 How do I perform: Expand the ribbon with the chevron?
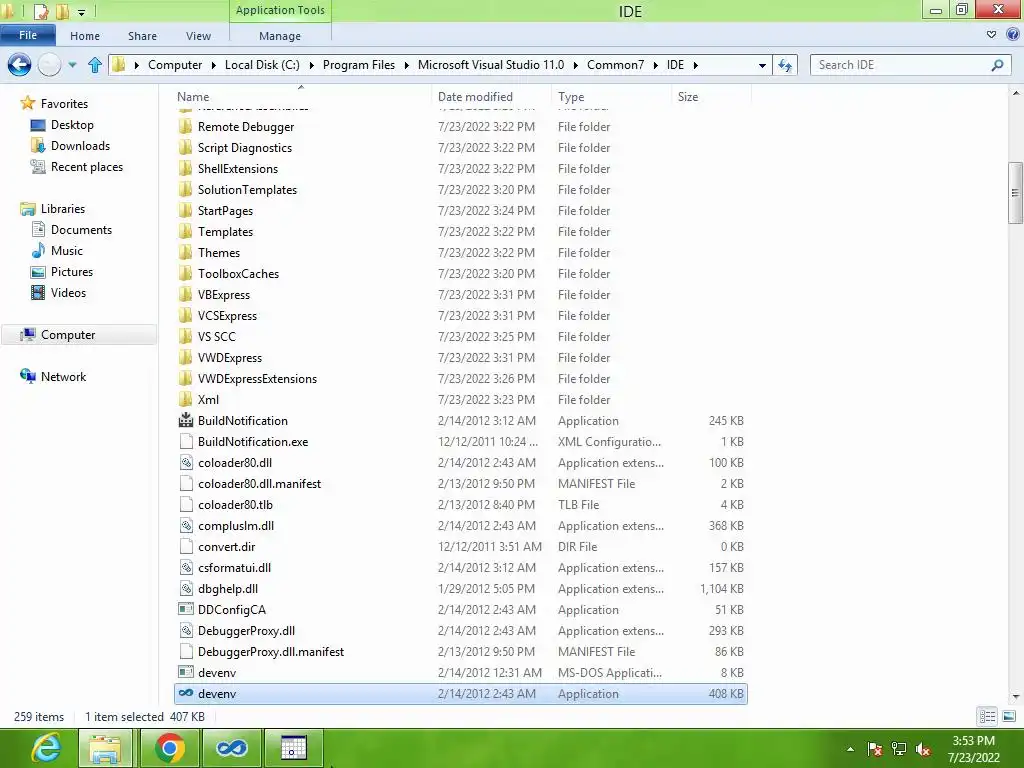pos(991,35)
